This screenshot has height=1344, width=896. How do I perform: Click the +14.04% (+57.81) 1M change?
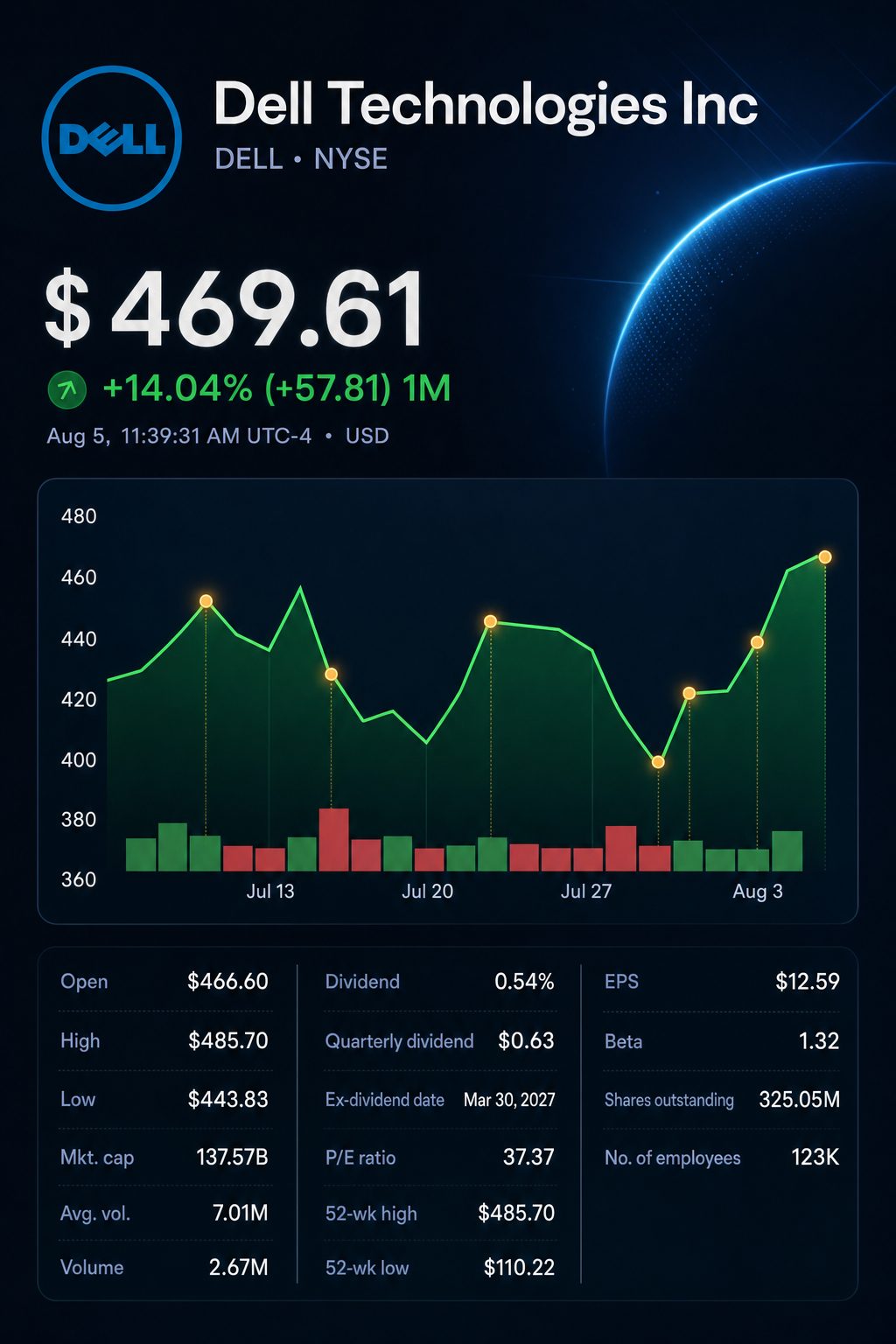coord(276,388)
